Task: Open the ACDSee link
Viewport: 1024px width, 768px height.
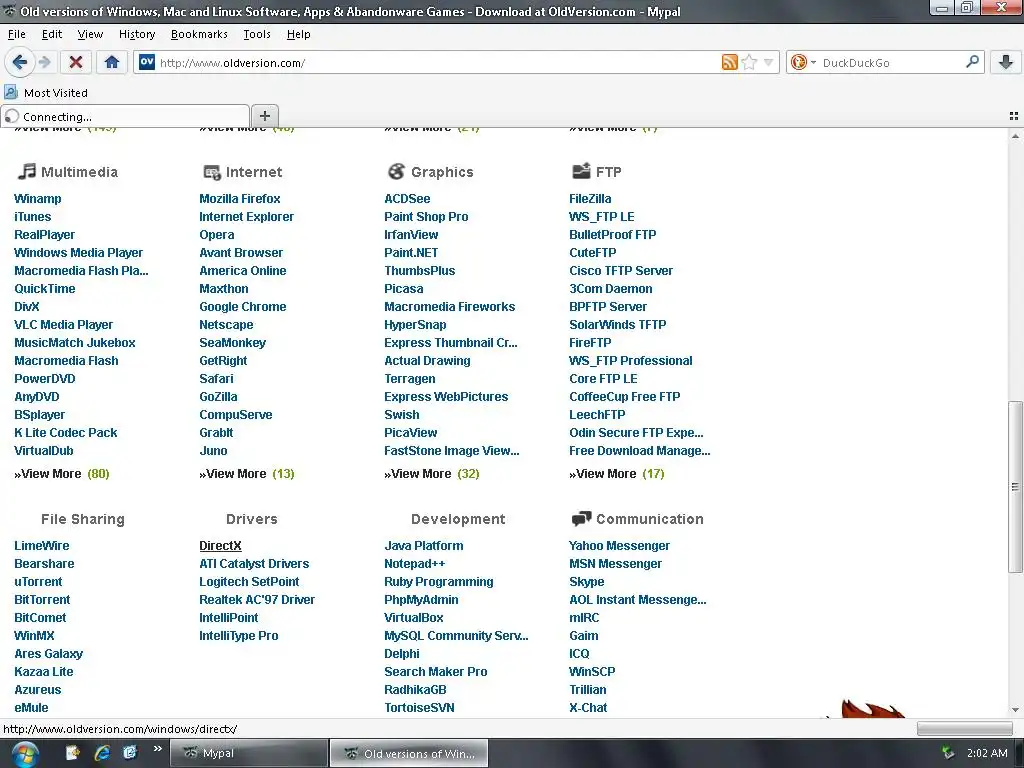Action: pyautogui.click(x=407, y=199)
